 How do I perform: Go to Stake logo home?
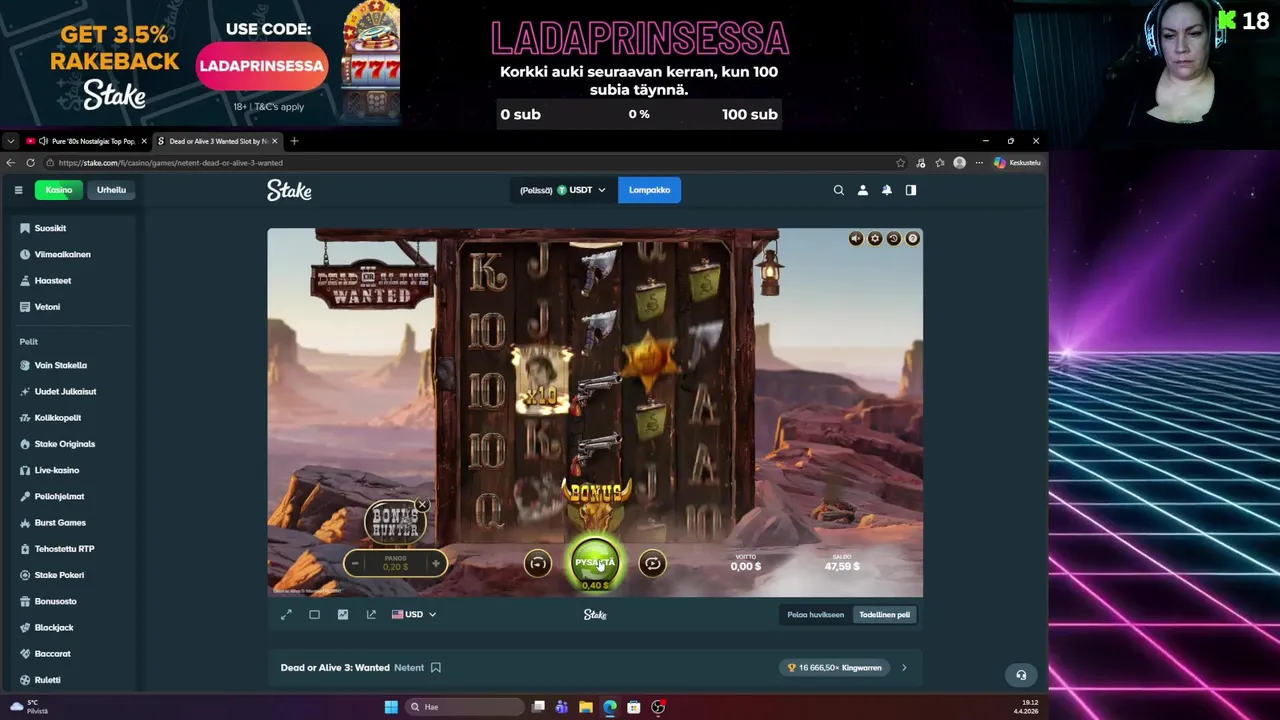289,190
